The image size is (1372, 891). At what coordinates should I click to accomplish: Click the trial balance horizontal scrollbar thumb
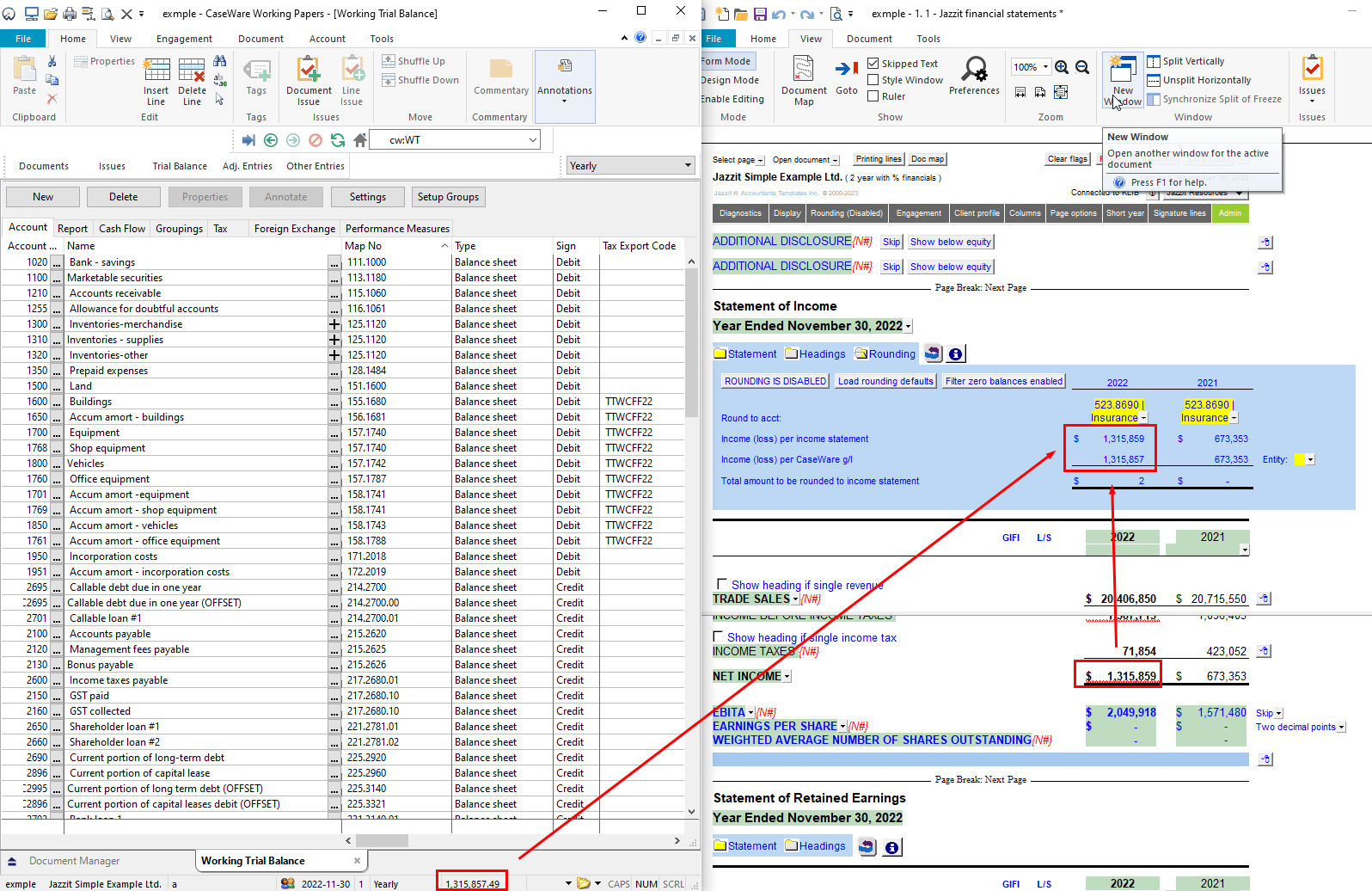tap(382, 840)
